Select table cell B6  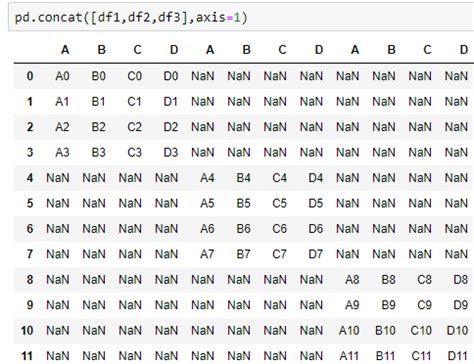click(x=244, y=229)
